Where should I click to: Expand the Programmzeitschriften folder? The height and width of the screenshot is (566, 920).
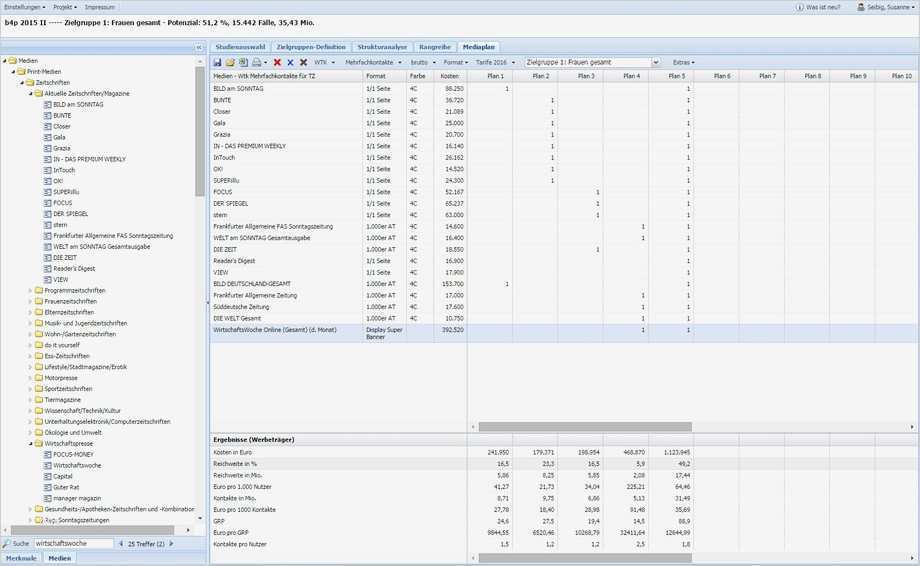pyautogui.click(x=30, y=291)
